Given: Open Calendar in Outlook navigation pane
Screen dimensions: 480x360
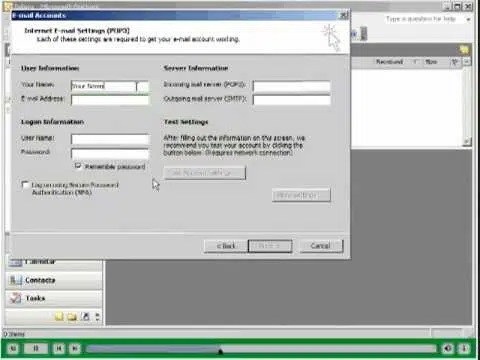Looking at the screenshot, I should click(x=54, y=263).
